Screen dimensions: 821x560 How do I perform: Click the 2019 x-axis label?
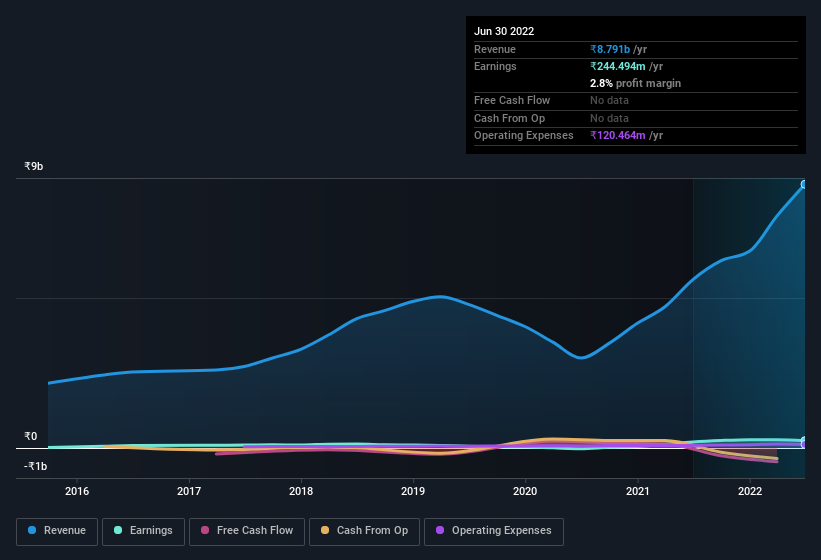413,491
